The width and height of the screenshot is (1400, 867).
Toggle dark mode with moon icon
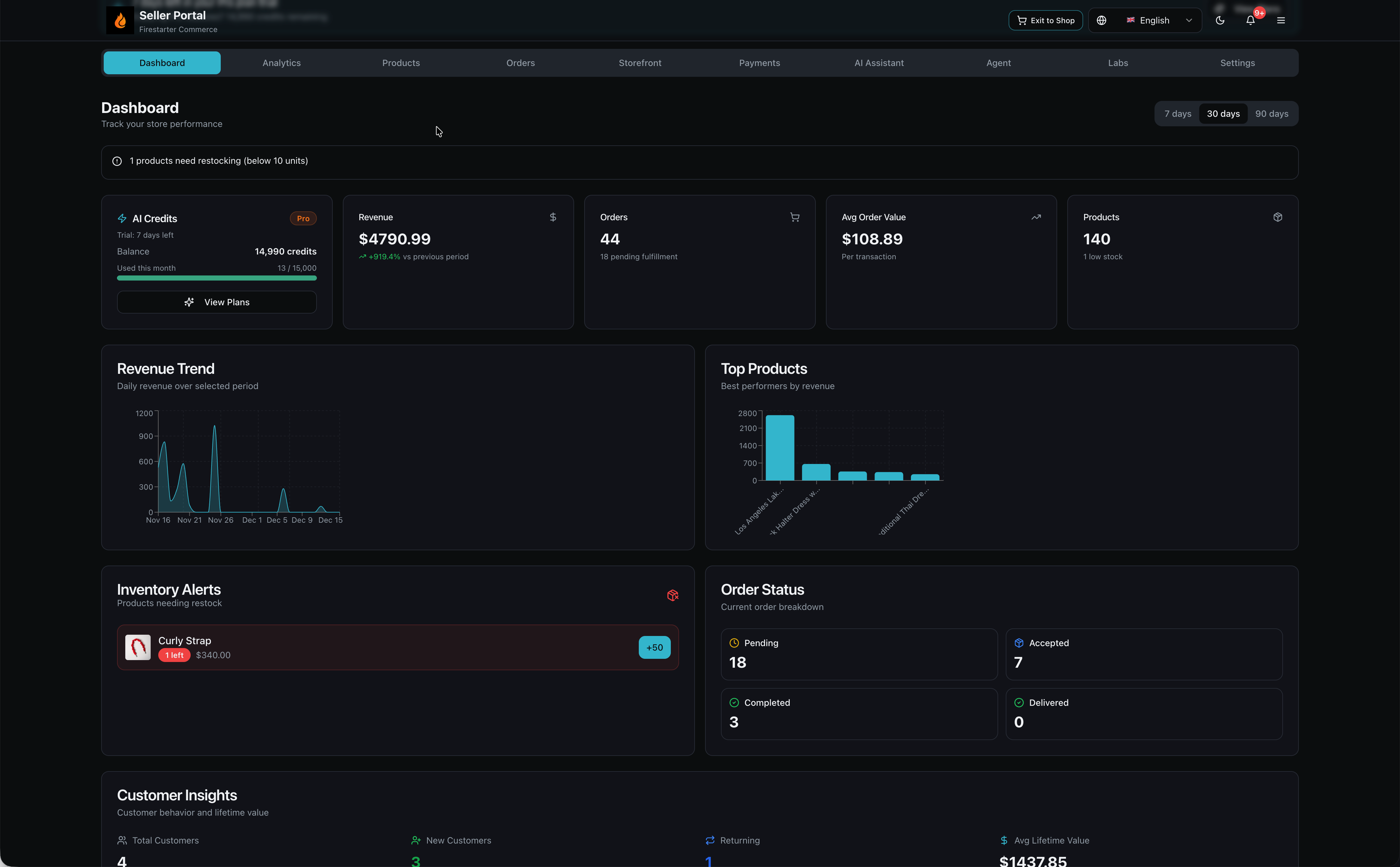[x=1220, y=21]
